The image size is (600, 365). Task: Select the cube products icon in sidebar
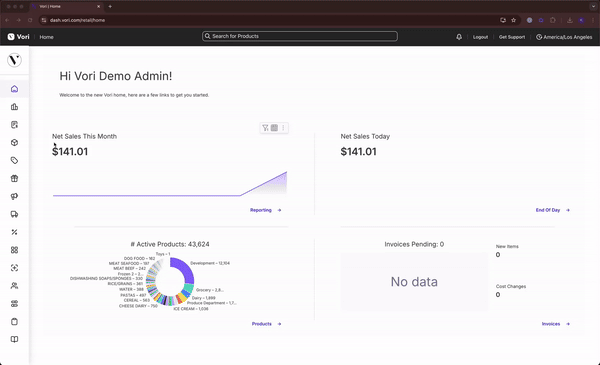click(14, 143)
